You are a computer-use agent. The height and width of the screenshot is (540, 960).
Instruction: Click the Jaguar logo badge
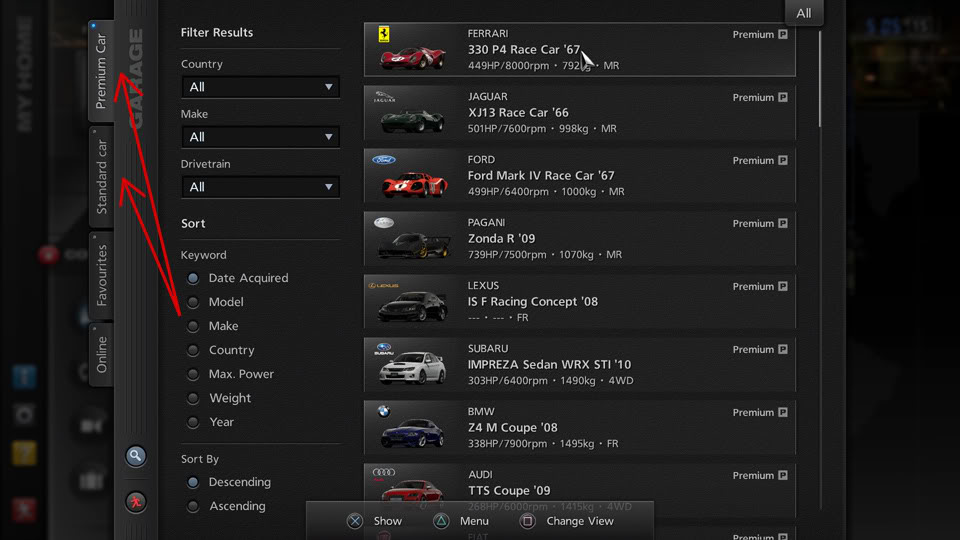[384, 97]
